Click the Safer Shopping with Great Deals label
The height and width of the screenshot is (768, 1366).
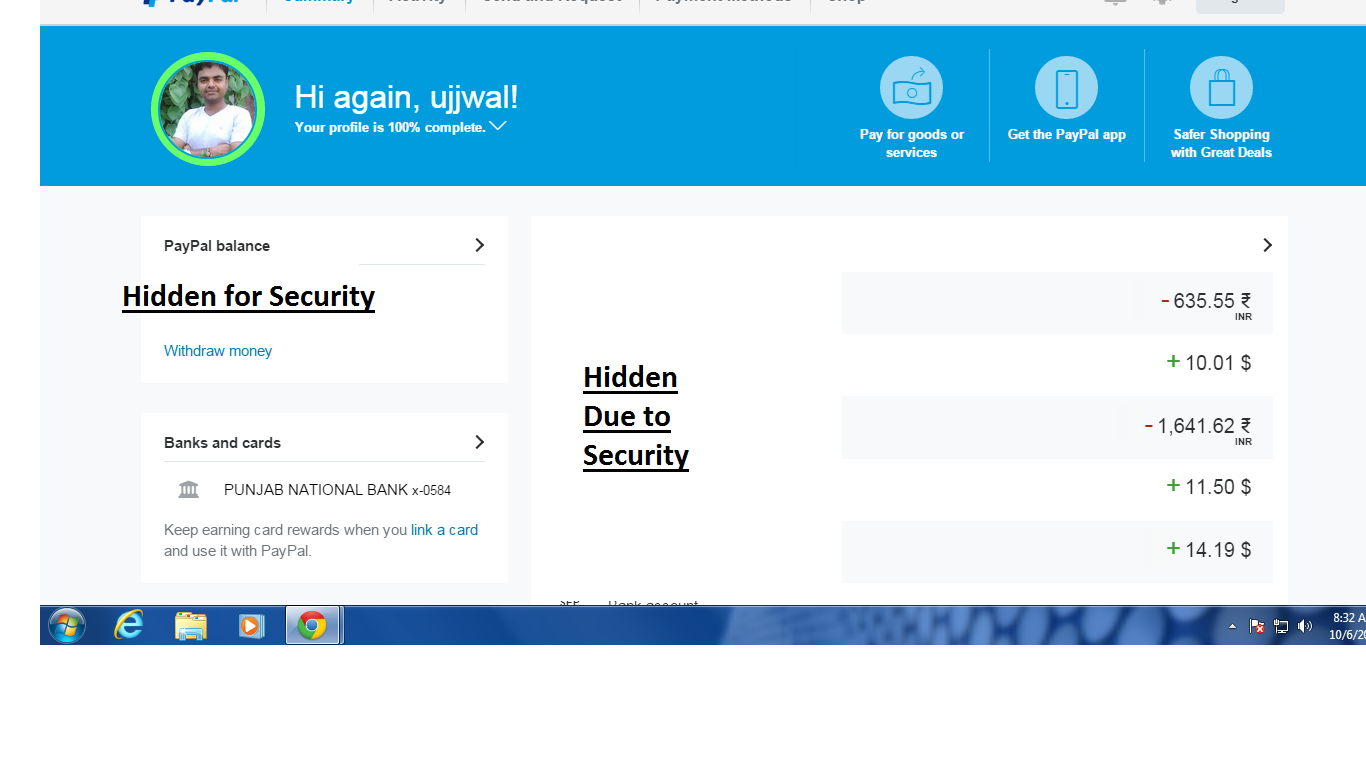point(1221,143)
